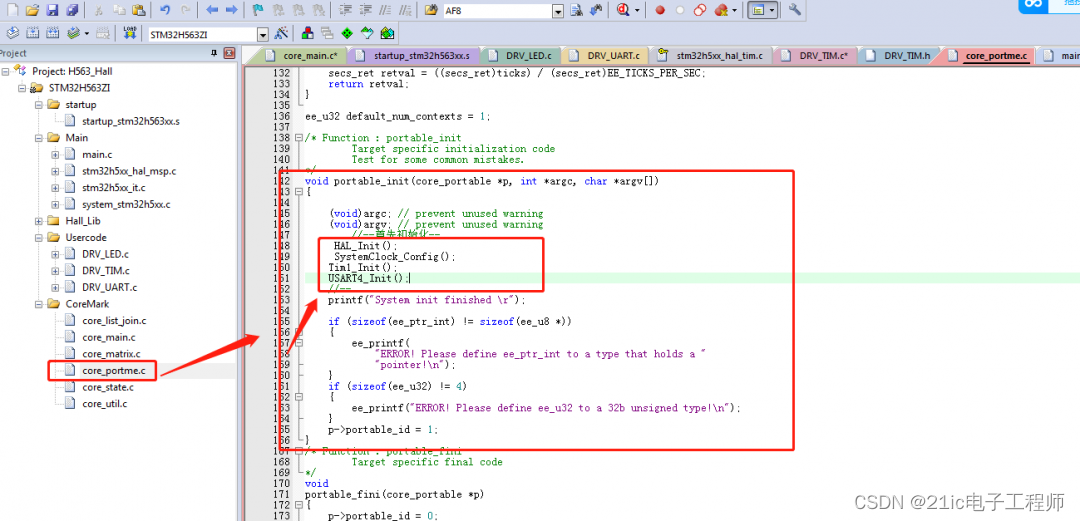The image size is (1080, 521).
Task: Select system_stm32h5xx.c in the project tree
Action: [126, 204]
